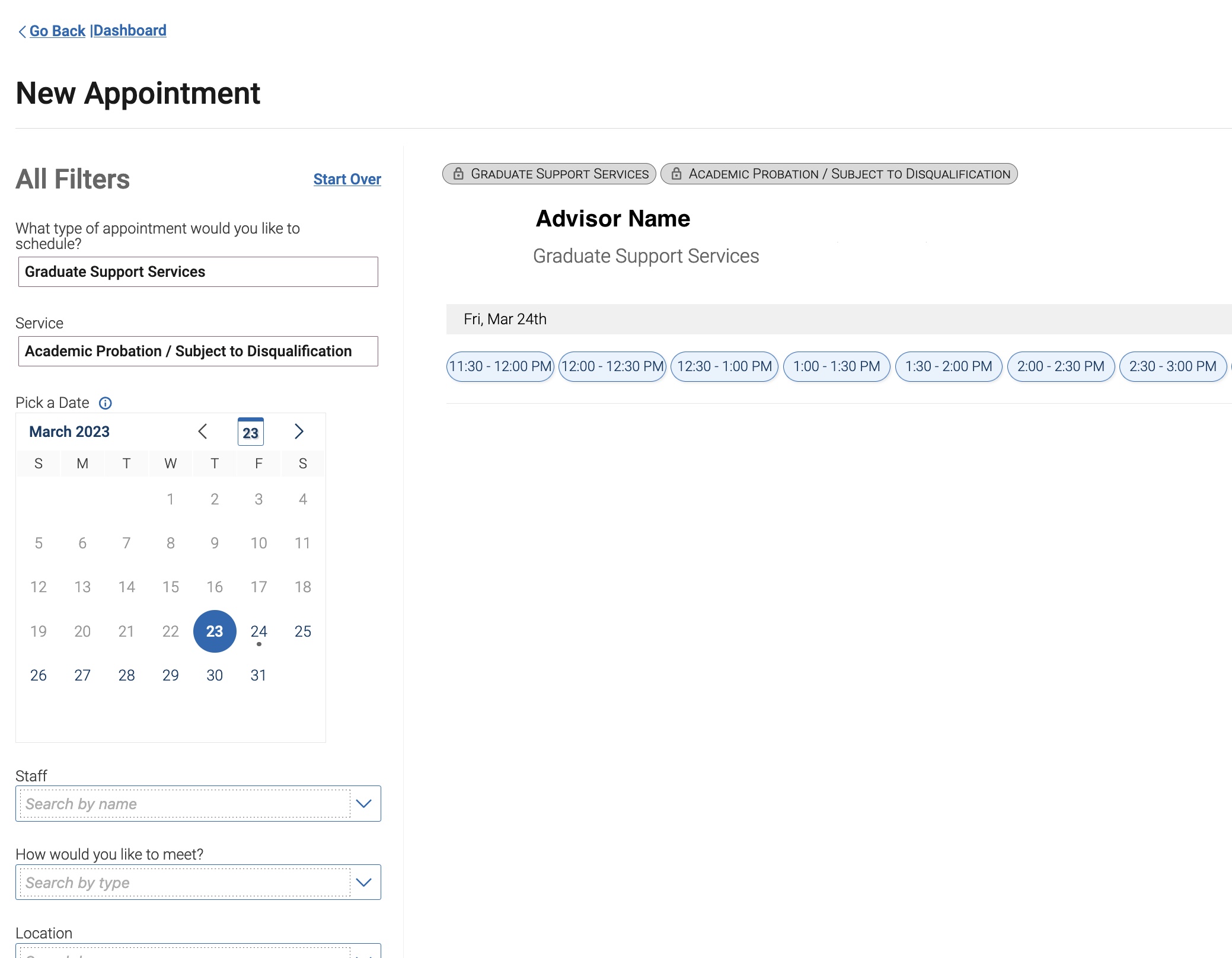This screenshot has height=958, width=1232.
Task: Click March 1 on the calendar
Action: 171,499
